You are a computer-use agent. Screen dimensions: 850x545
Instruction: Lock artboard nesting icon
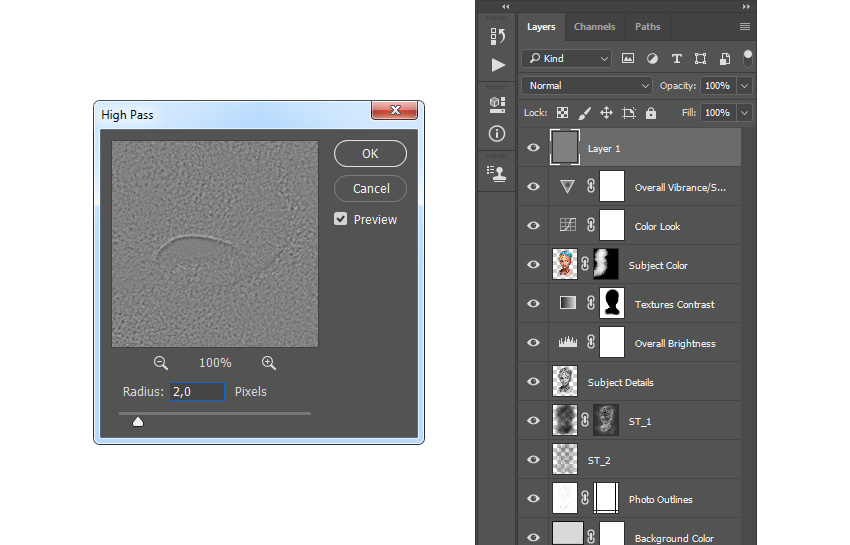coord(629,113)
